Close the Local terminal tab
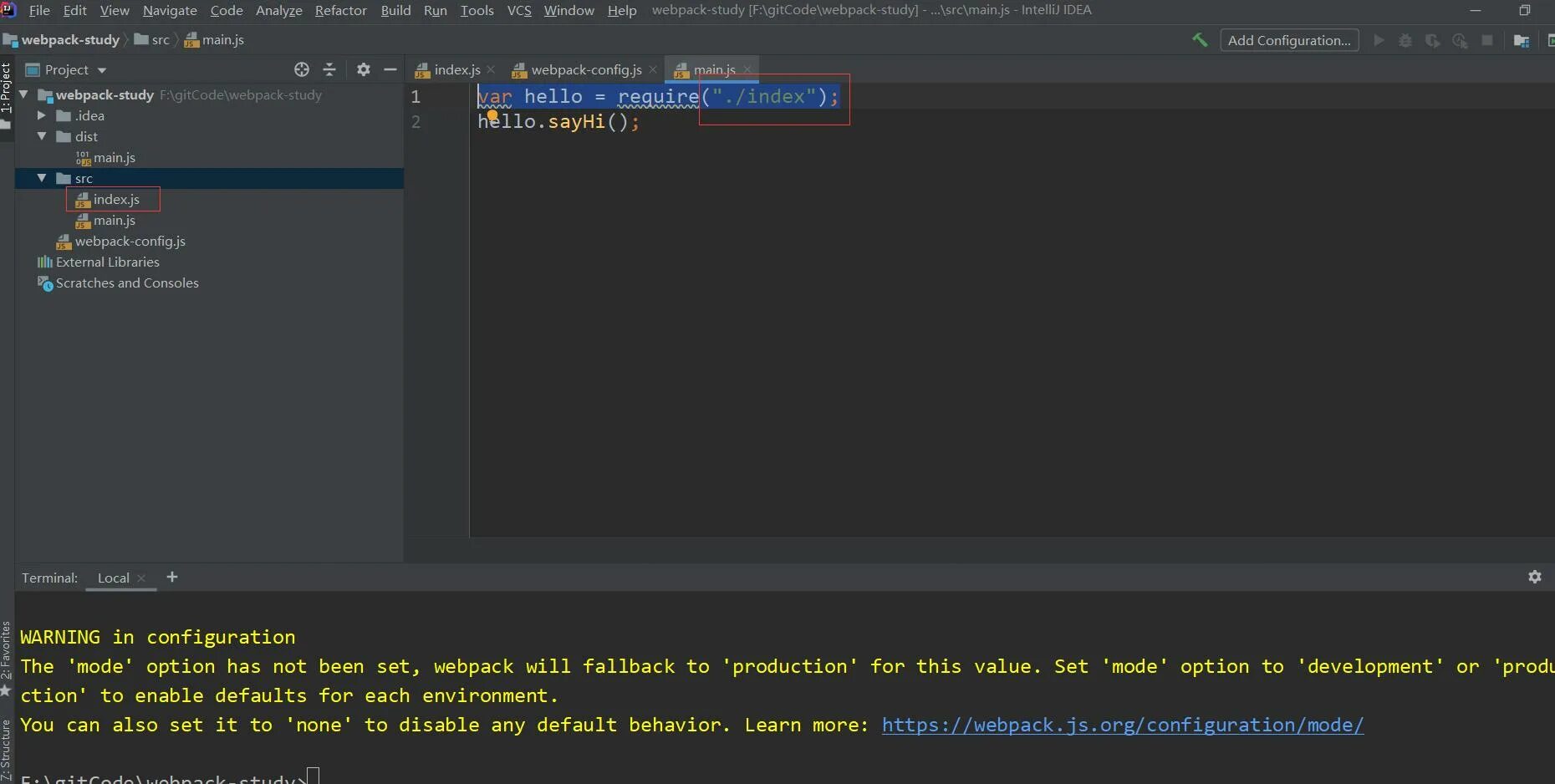 pyautogui.click(x=141, y=578)
